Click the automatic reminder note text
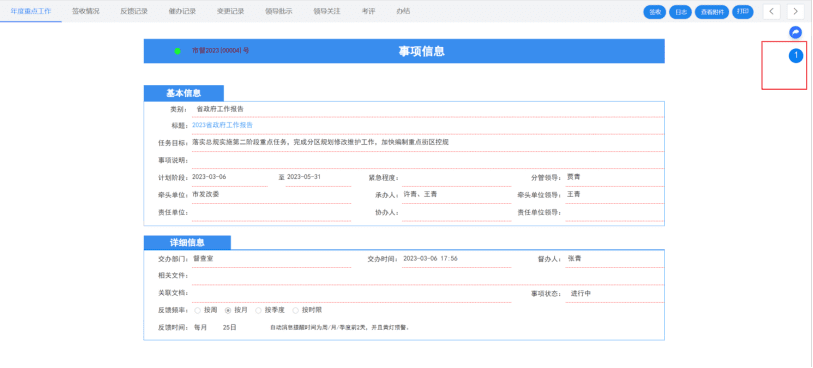Image resolution: width=813 pixels, height=368 pixels. click(x=340, y=328)
